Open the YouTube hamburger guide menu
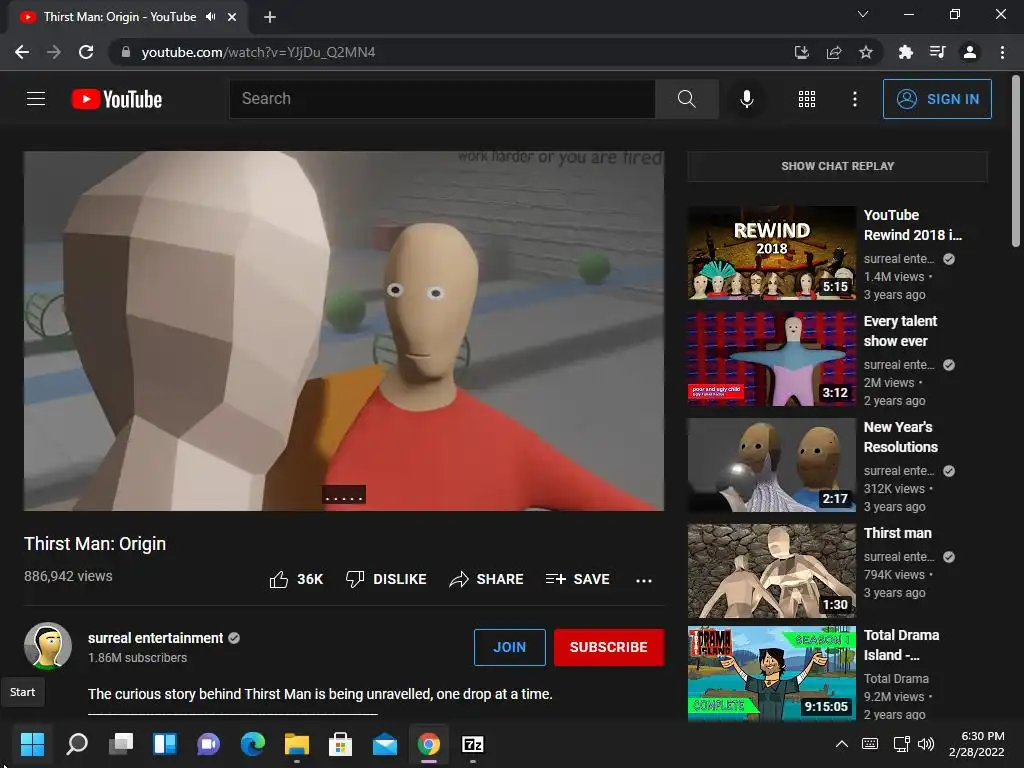This screenshot has height=768, width=1024. (x=36, y=99)
